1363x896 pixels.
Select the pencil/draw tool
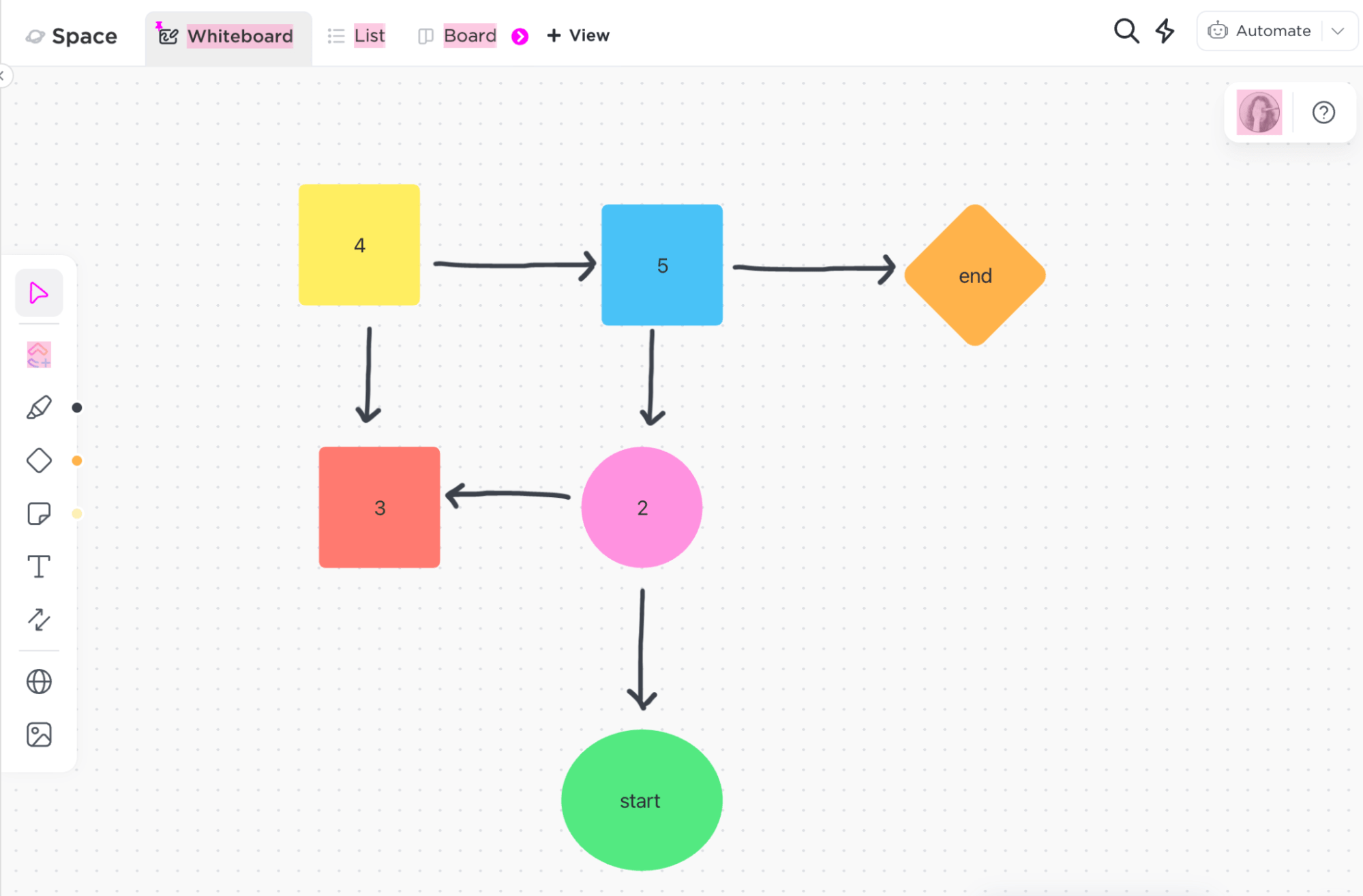point(39,408)
